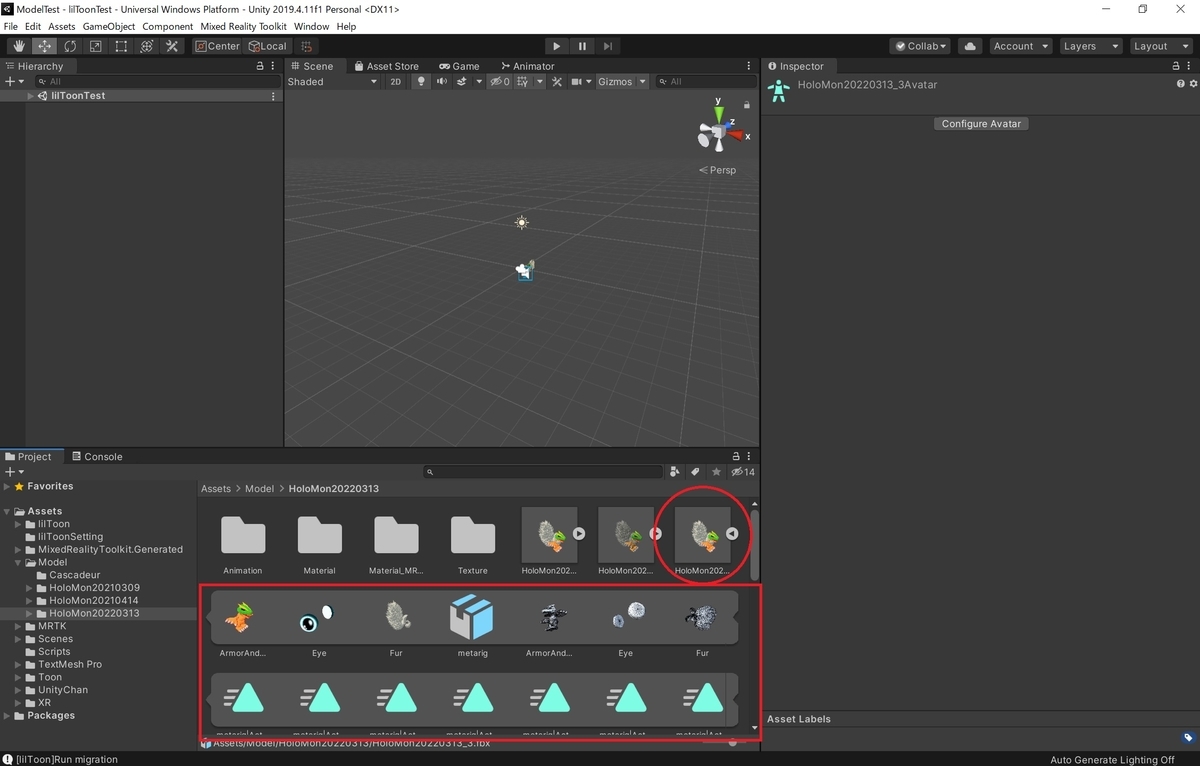Viewport: 1200px width, 766px height.
Task: Toggle the Inspector panel lock
Action: click(1176, 66)
